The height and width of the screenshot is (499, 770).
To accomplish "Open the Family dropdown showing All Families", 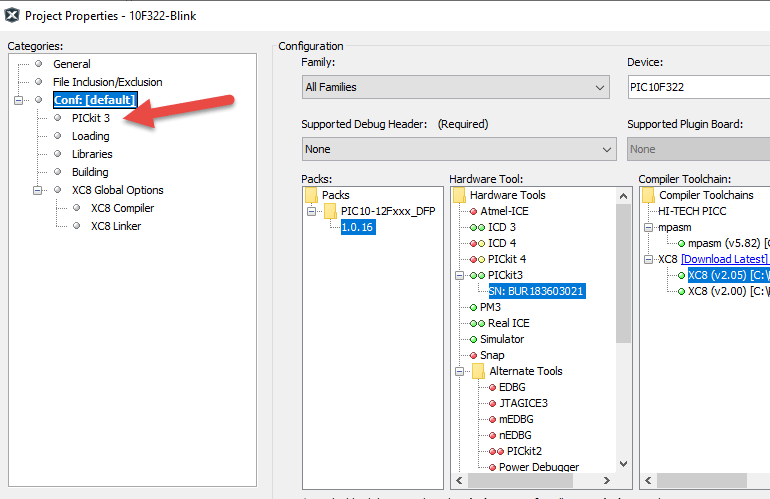I will 456,87.
